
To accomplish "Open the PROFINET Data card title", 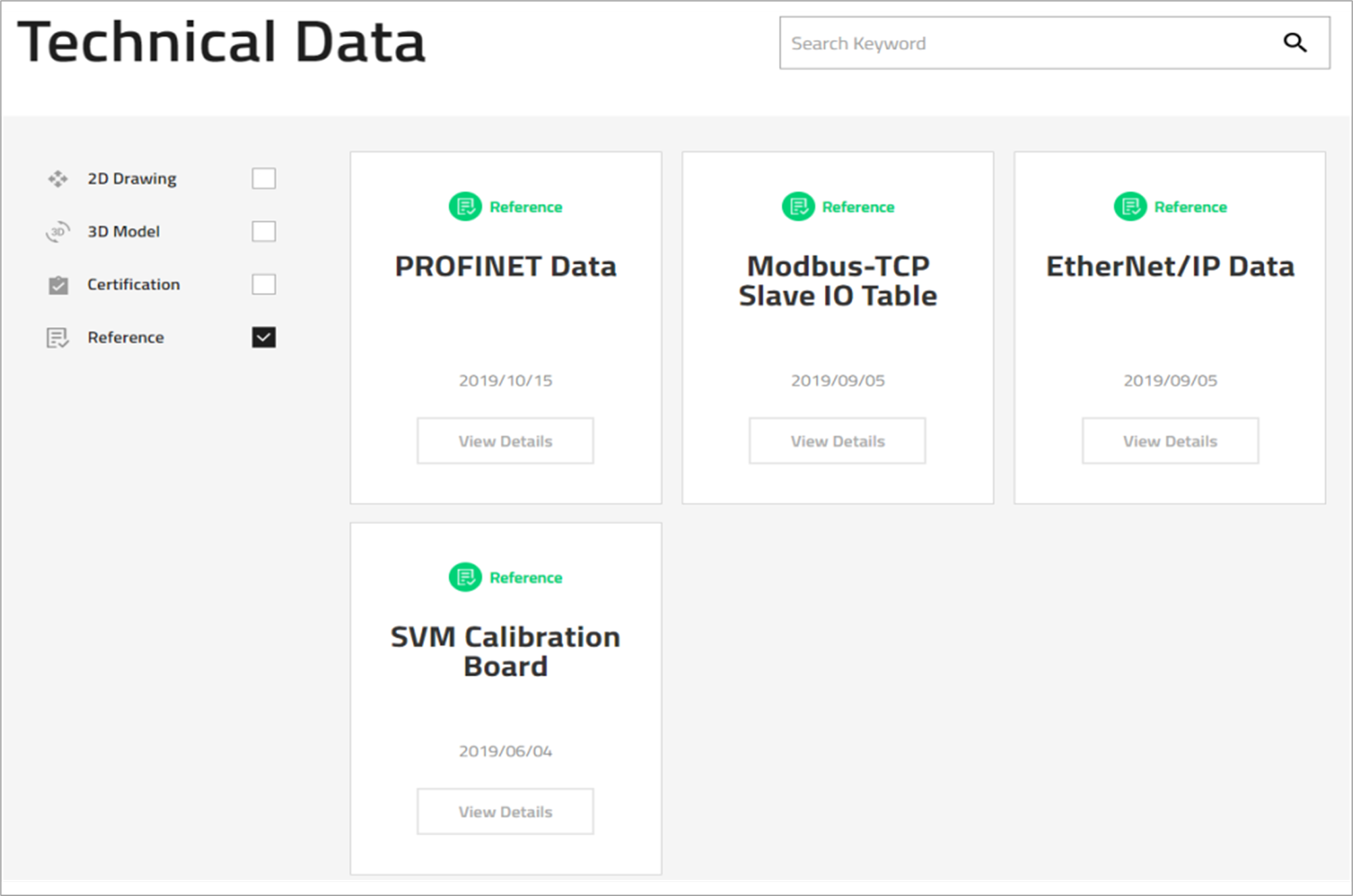I will tap(505, 267).
